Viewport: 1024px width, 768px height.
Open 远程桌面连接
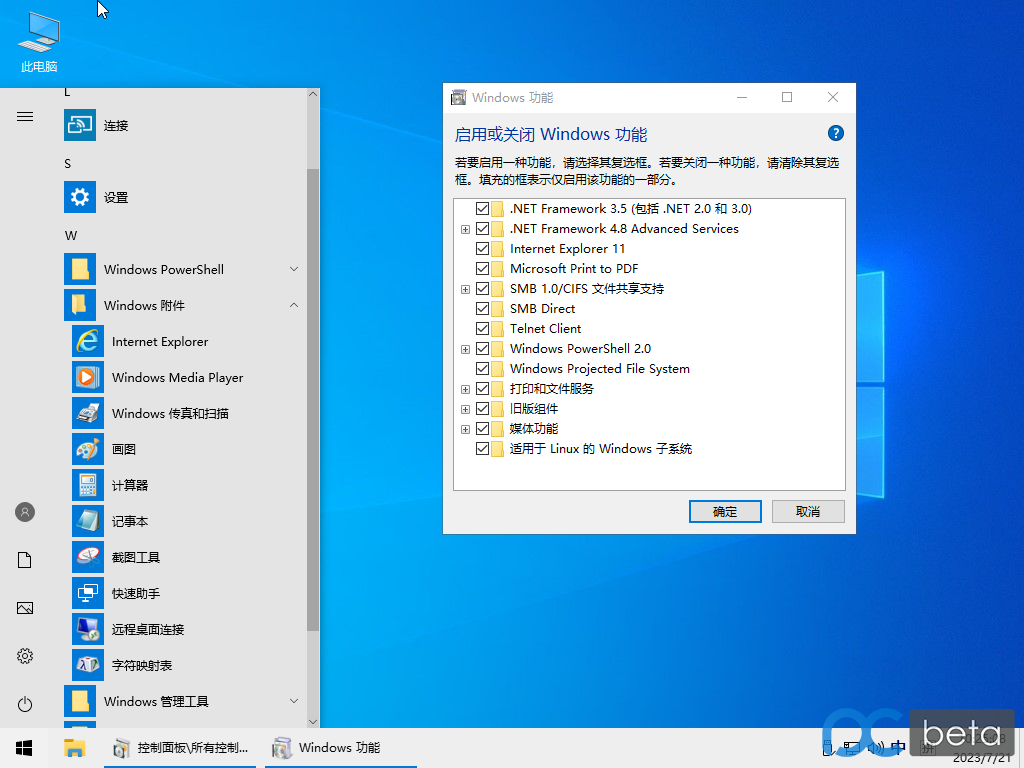click(x=185, y=629)
